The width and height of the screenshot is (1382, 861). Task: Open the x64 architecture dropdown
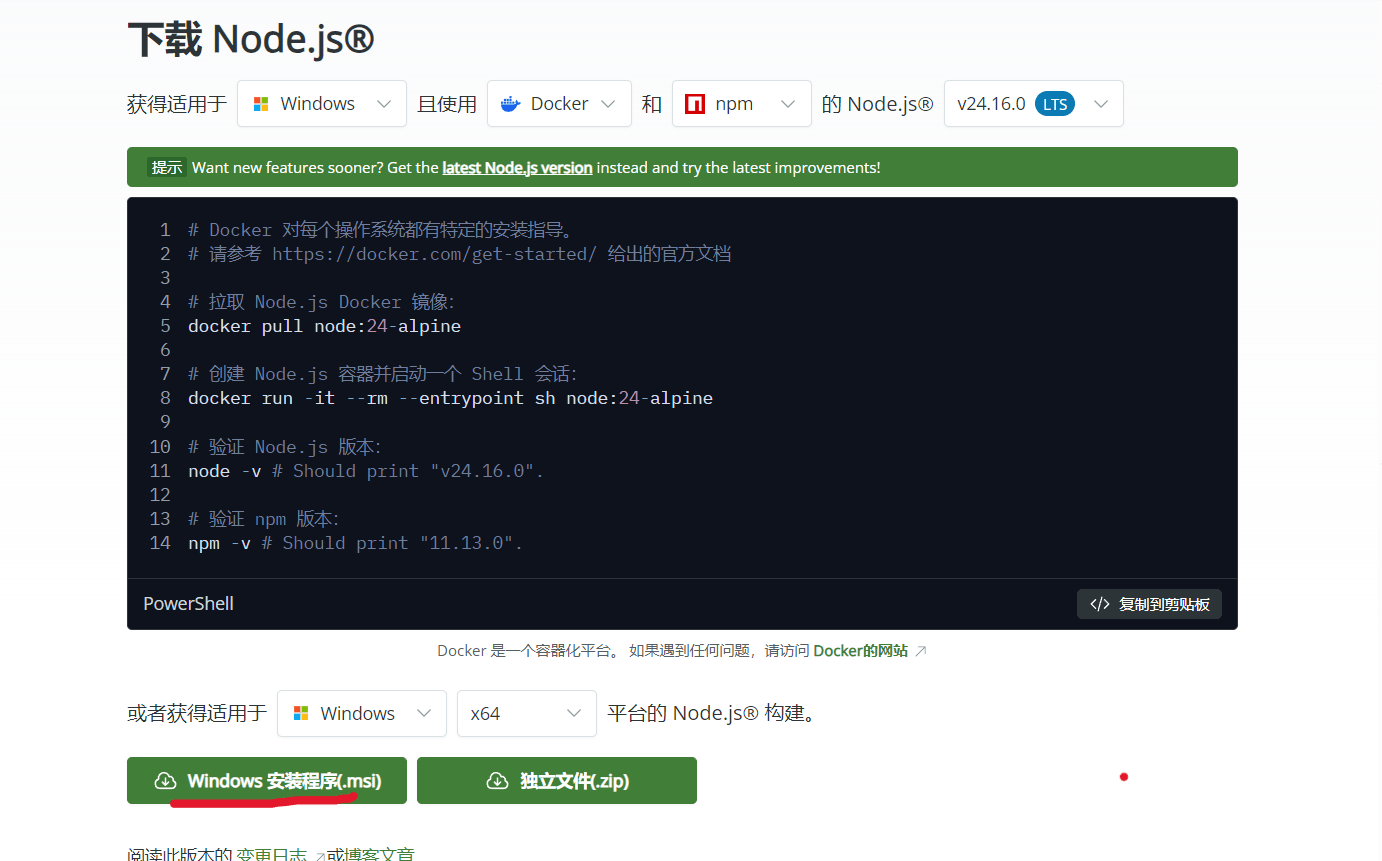pos(526,714)
